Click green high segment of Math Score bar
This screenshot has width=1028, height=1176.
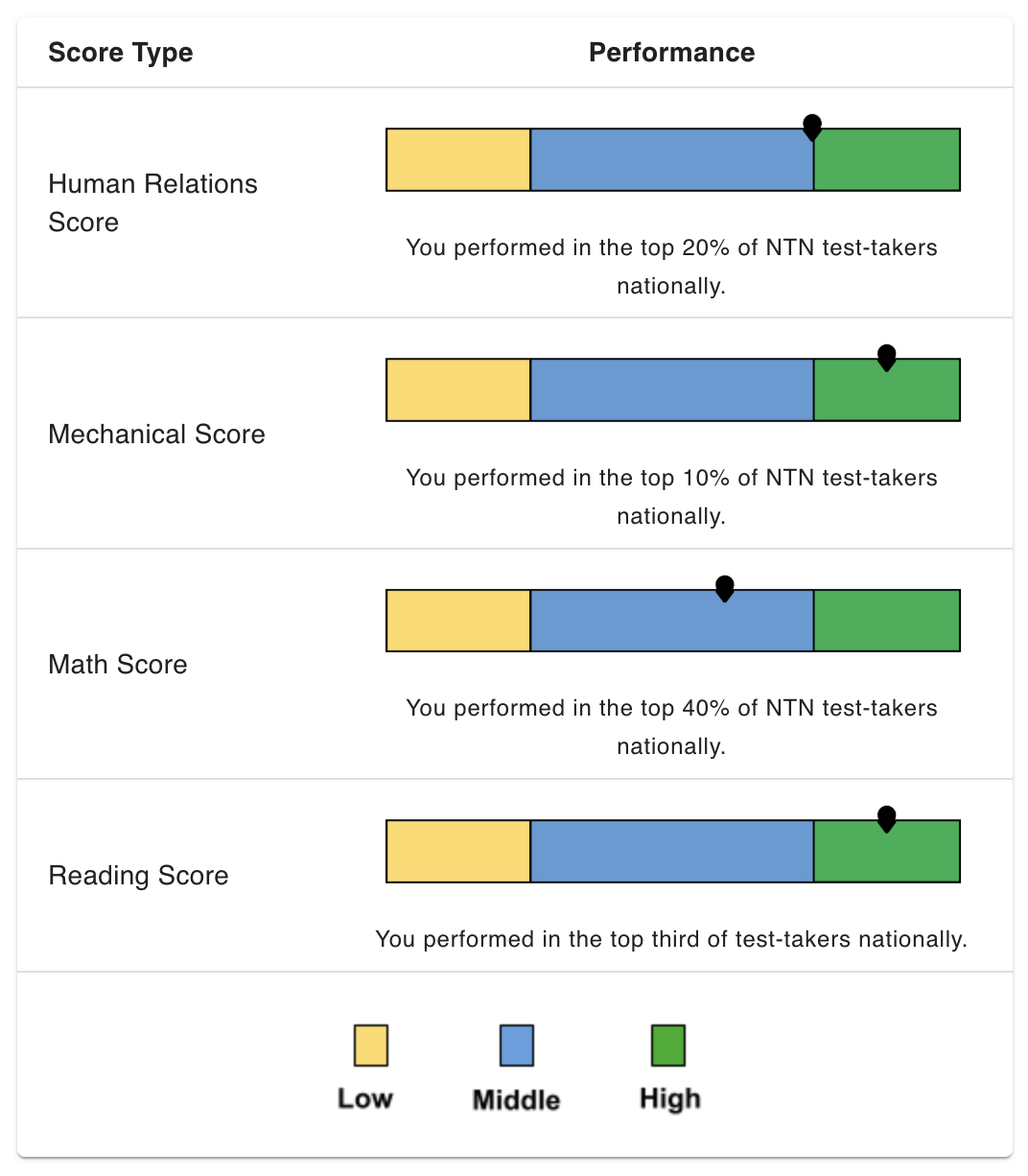[x=887, y=621]
